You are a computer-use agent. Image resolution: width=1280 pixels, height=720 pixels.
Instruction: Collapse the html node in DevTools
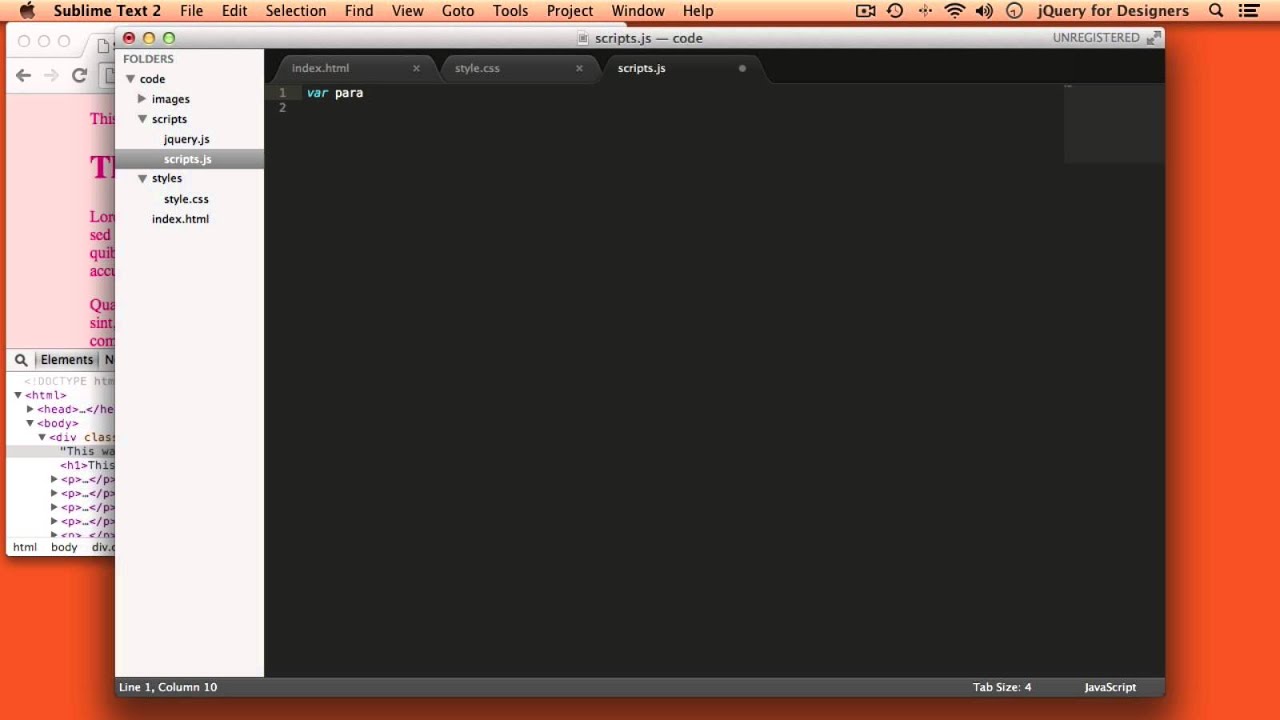[x=18, y=395]
